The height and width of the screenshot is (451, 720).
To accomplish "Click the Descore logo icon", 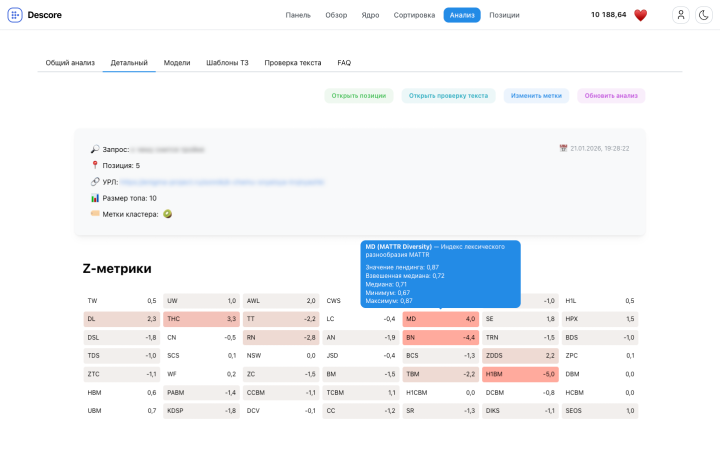I will [15, 15].
